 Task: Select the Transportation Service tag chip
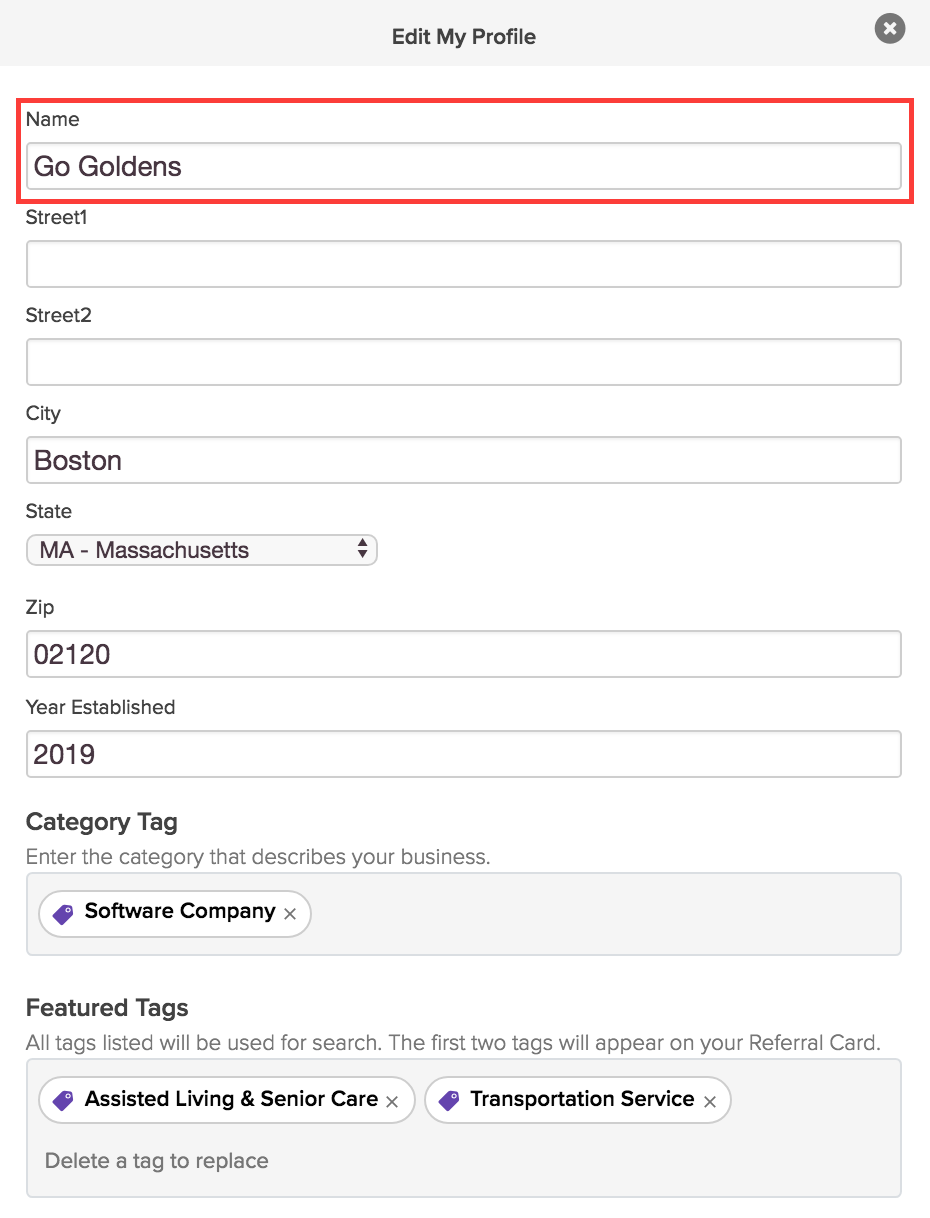578,1100
